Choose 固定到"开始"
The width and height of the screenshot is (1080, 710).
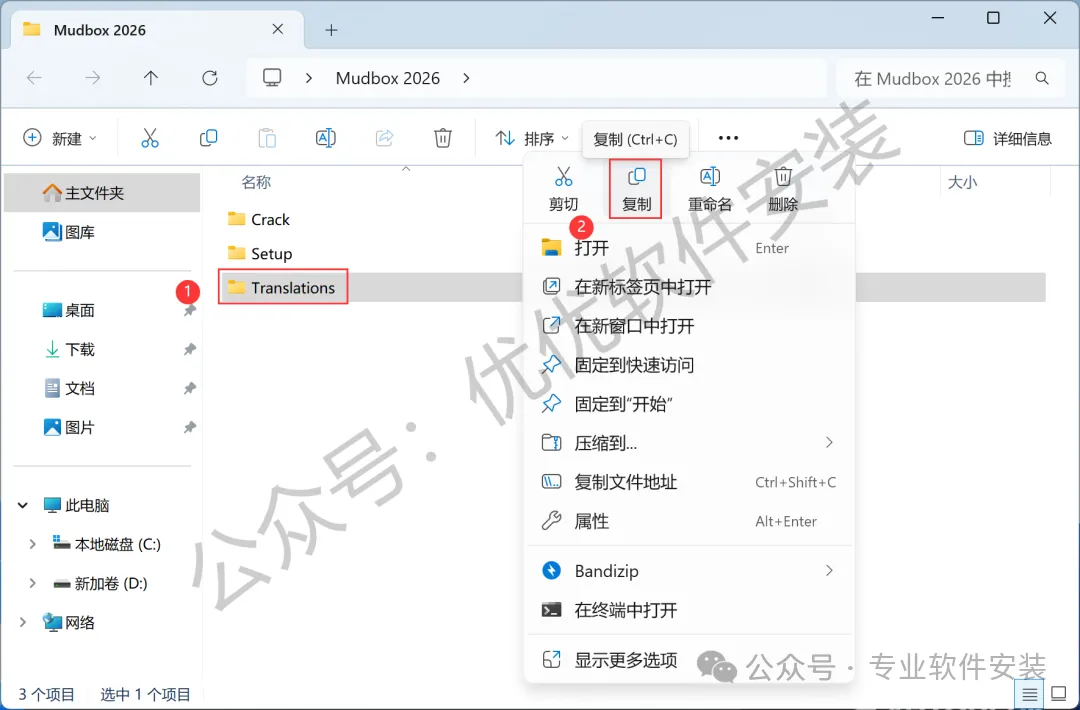click(x=689, y=404)
